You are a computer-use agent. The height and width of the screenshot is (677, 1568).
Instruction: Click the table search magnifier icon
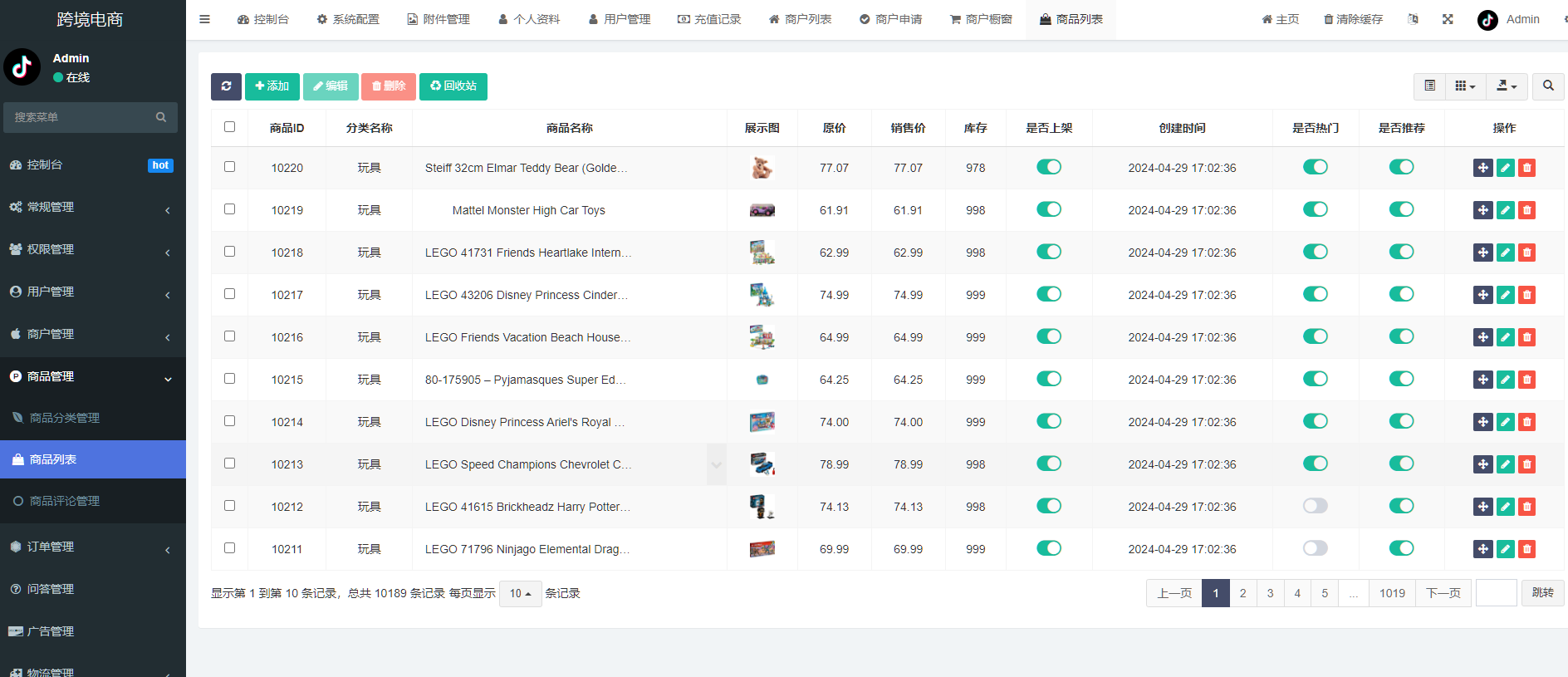tap(1548, 86)
